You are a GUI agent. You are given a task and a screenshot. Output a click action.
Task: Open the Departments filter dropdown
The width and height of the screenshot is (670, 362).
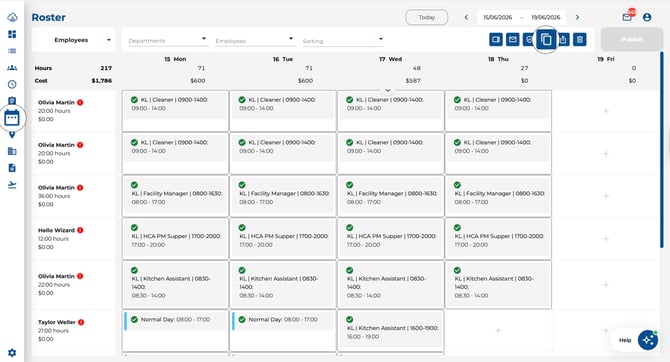(168, 41)
